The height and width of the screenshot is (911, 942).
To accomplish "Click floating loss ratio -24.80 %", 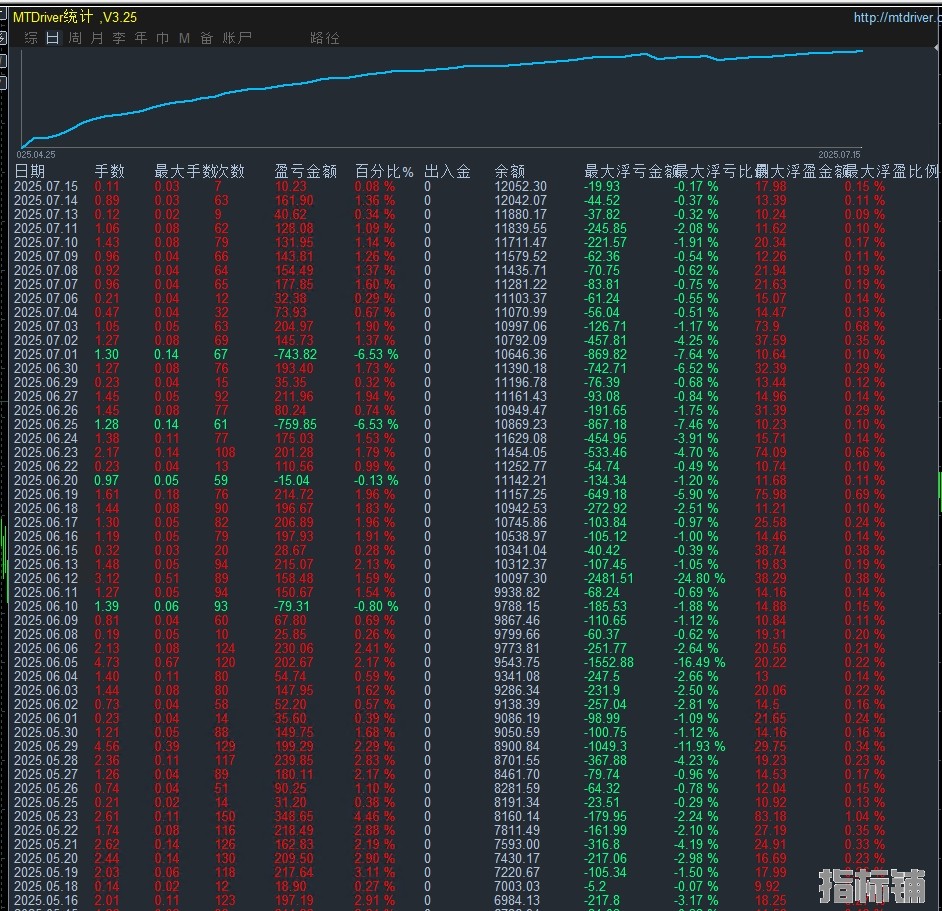I will point(699,579).
